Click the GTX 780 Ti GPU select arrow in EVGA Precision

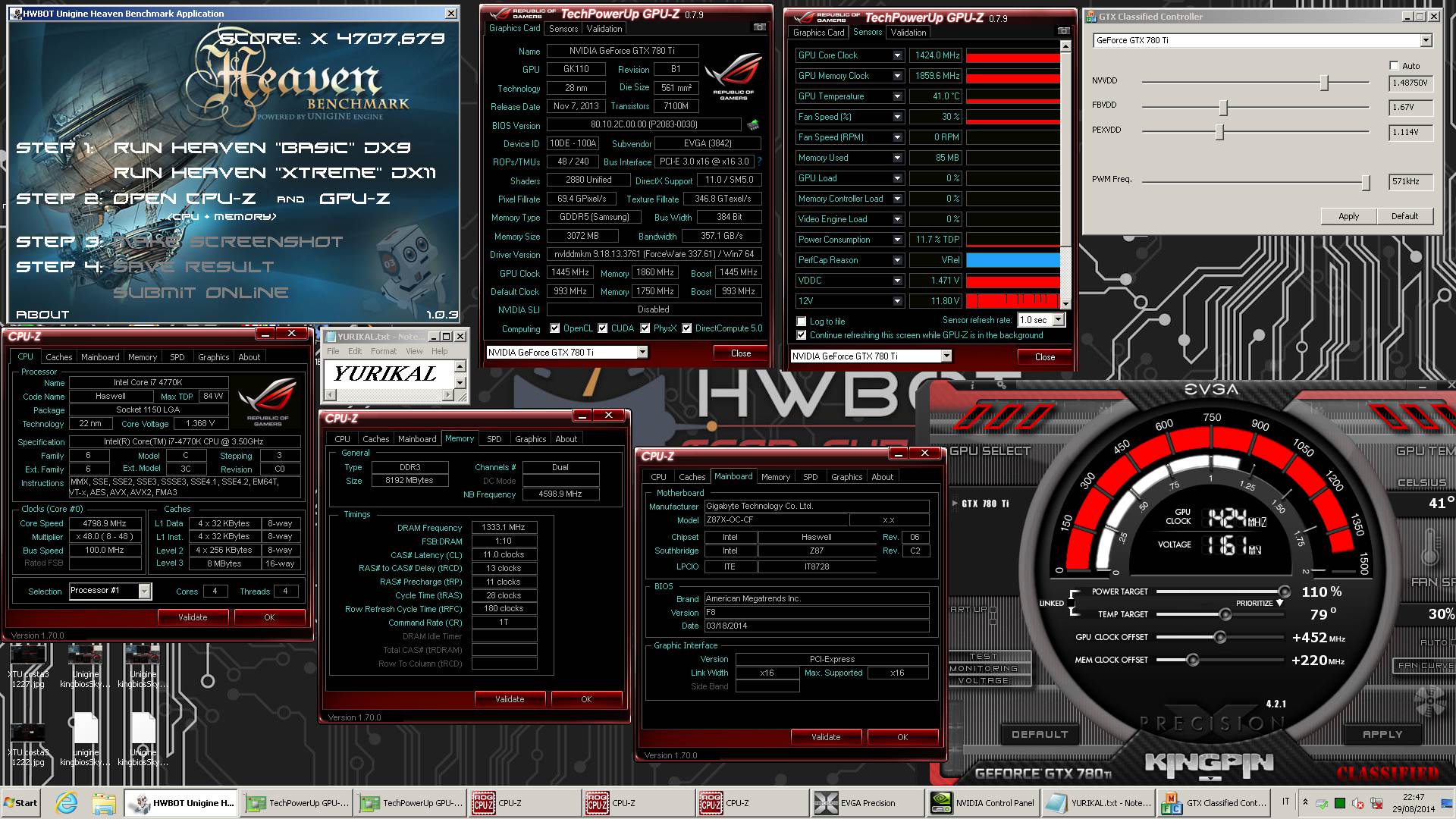coord(955,504)
